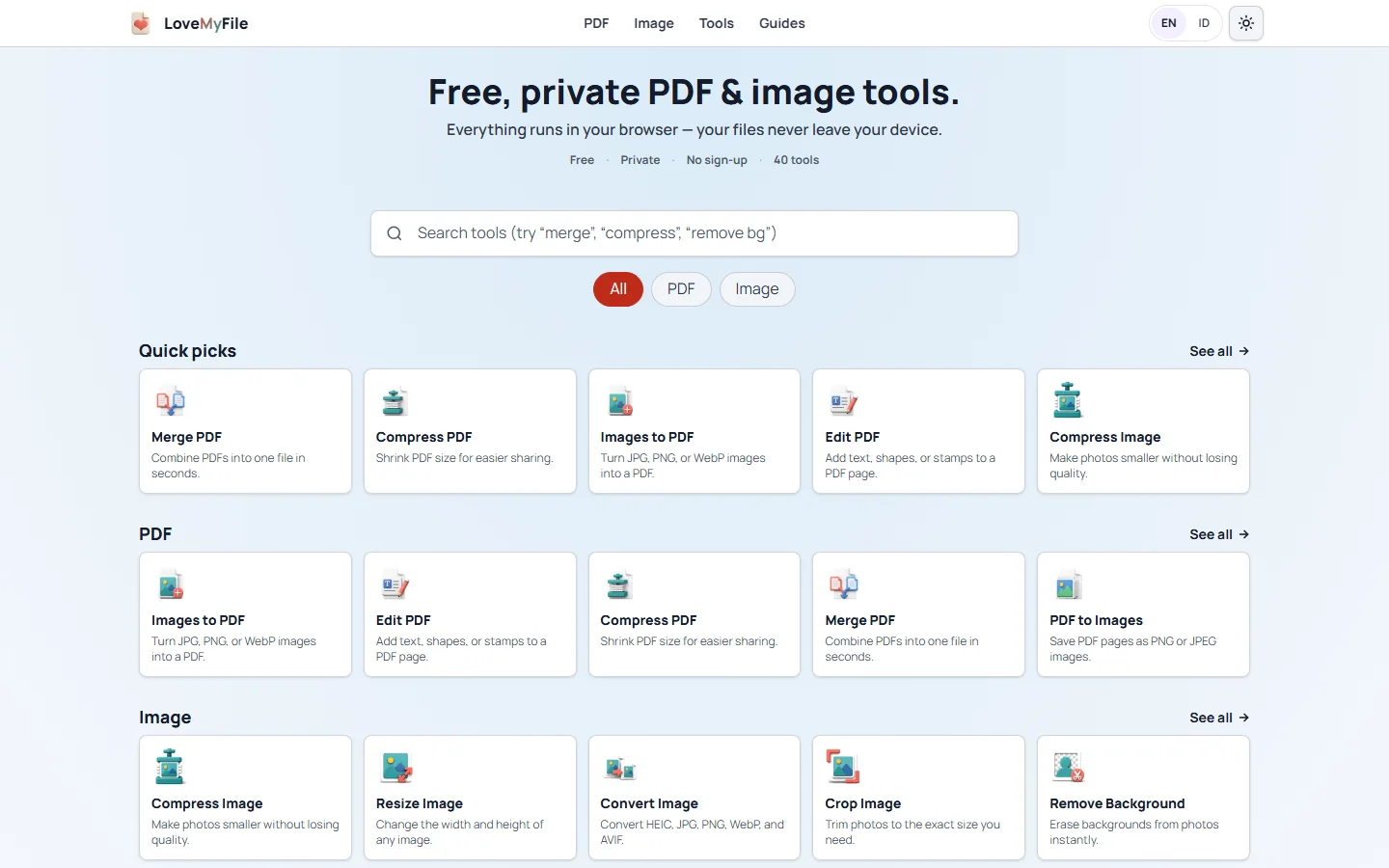Click the Merge PDF icon in PDF section

coord(843,583)
